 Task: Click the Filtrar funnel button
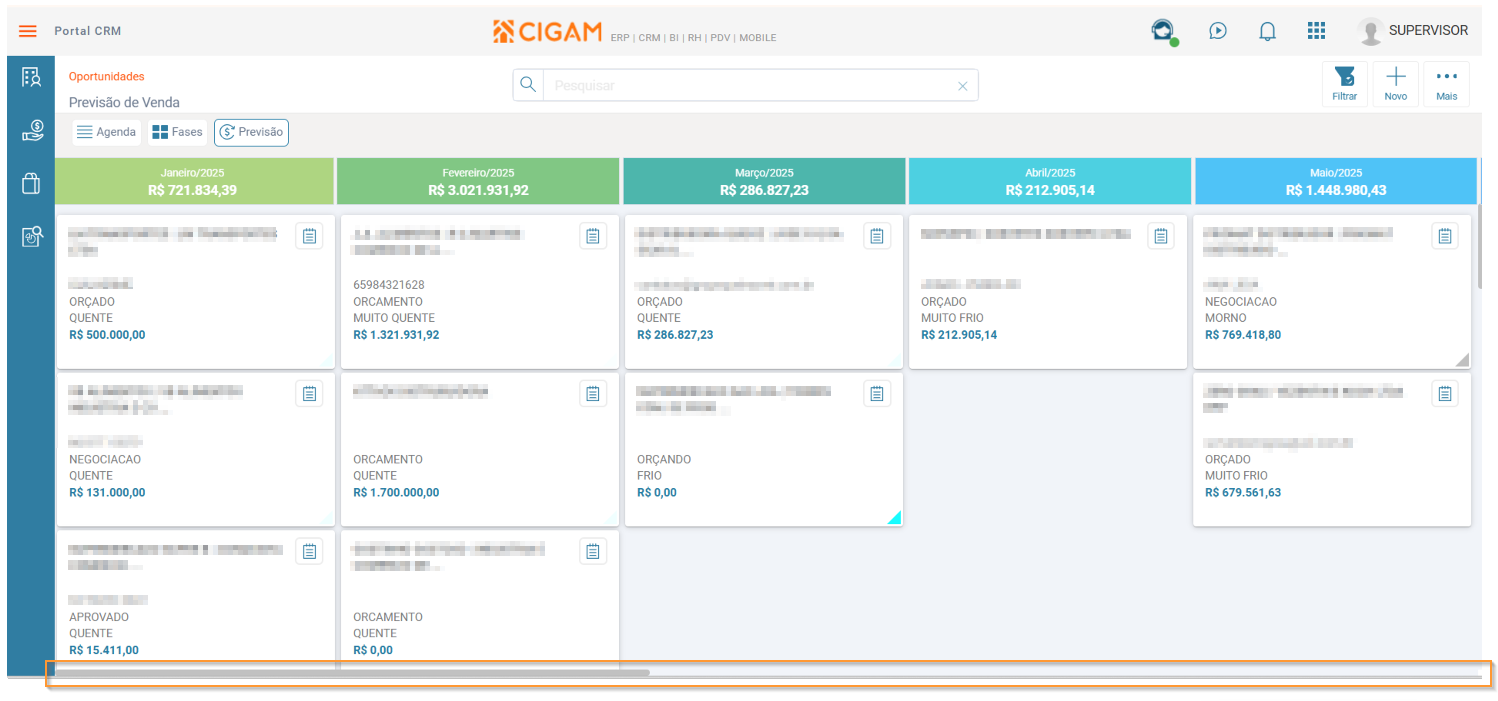(1345, 84)
